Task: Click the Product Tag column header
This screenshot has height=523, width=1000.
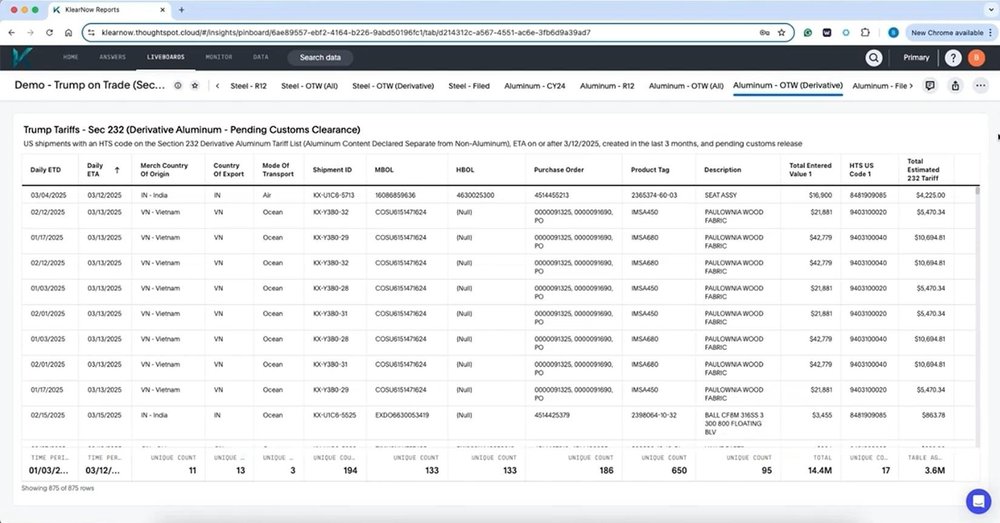Action: coord(650,170)
